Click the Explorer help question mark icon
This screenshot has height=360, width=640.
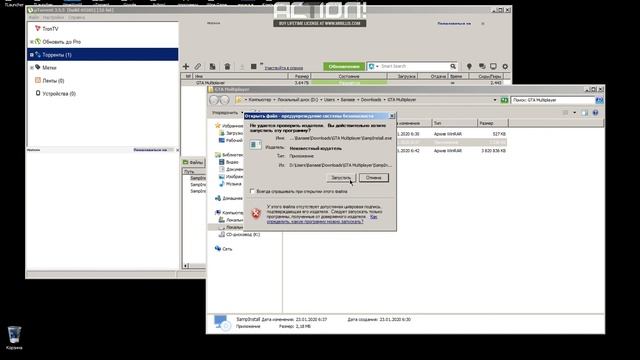596,113
